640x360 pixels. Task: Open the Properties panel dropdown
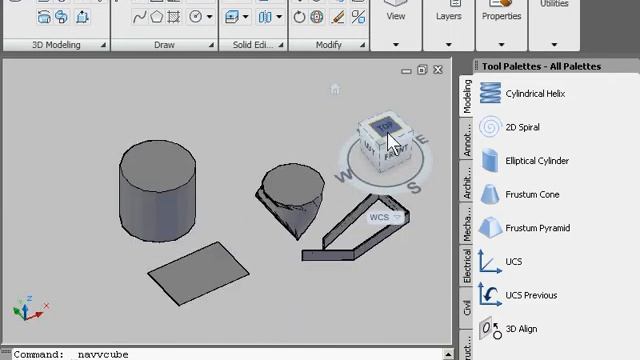(x=502, y=44)
